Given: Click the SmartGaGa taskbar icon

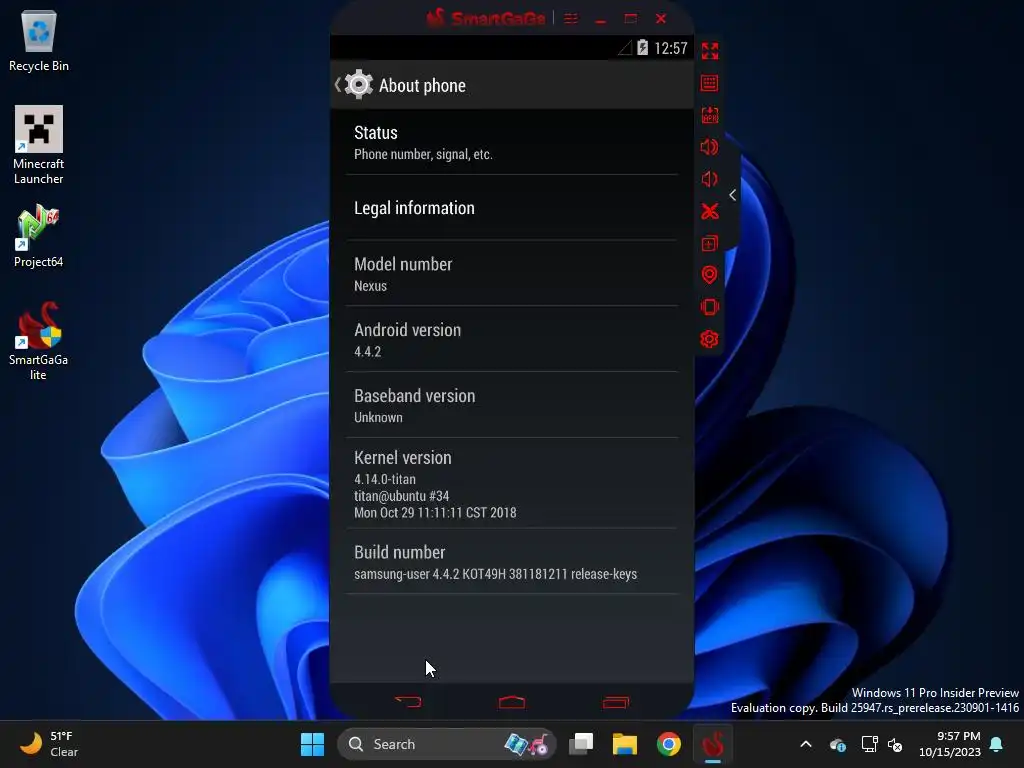Looking at the screenshot, I should (712, 744).
